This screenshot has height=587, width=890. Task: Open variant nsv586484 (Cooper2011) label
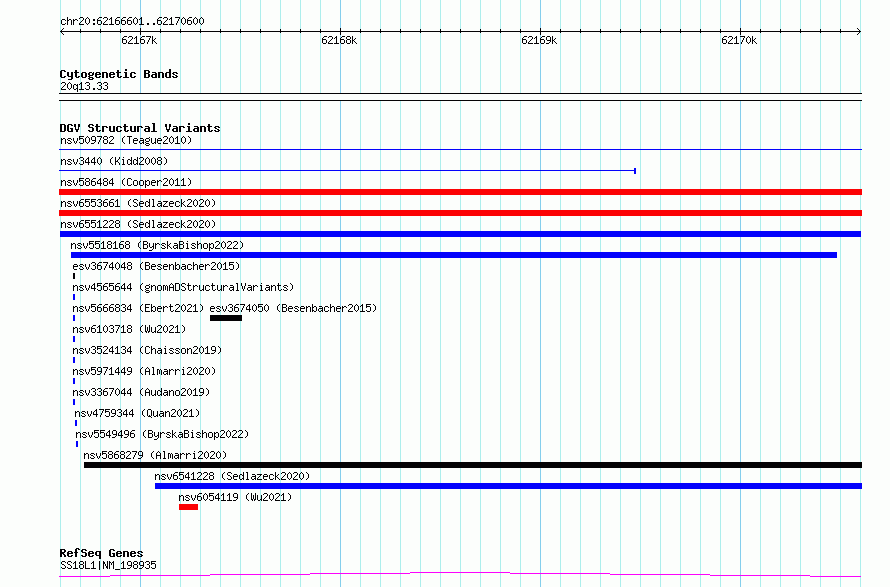click(126, 182)
